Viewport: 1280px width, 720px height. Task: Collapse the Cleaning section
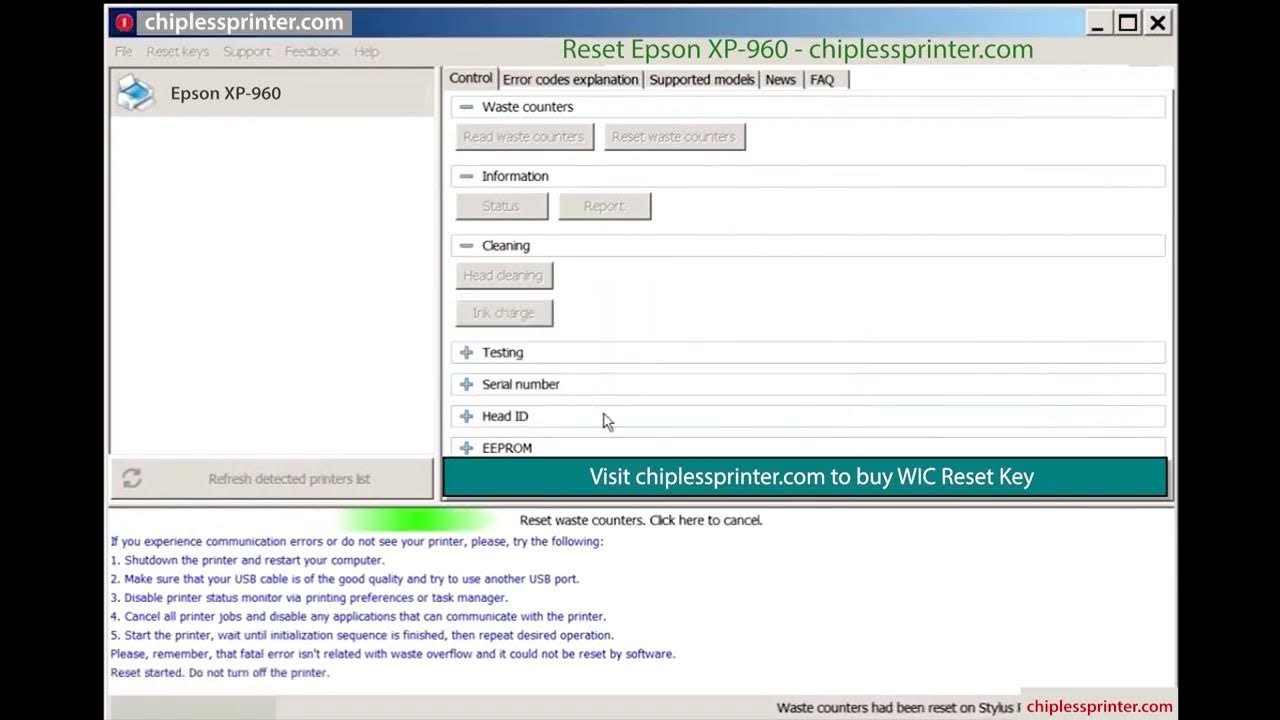pos(466,246)
